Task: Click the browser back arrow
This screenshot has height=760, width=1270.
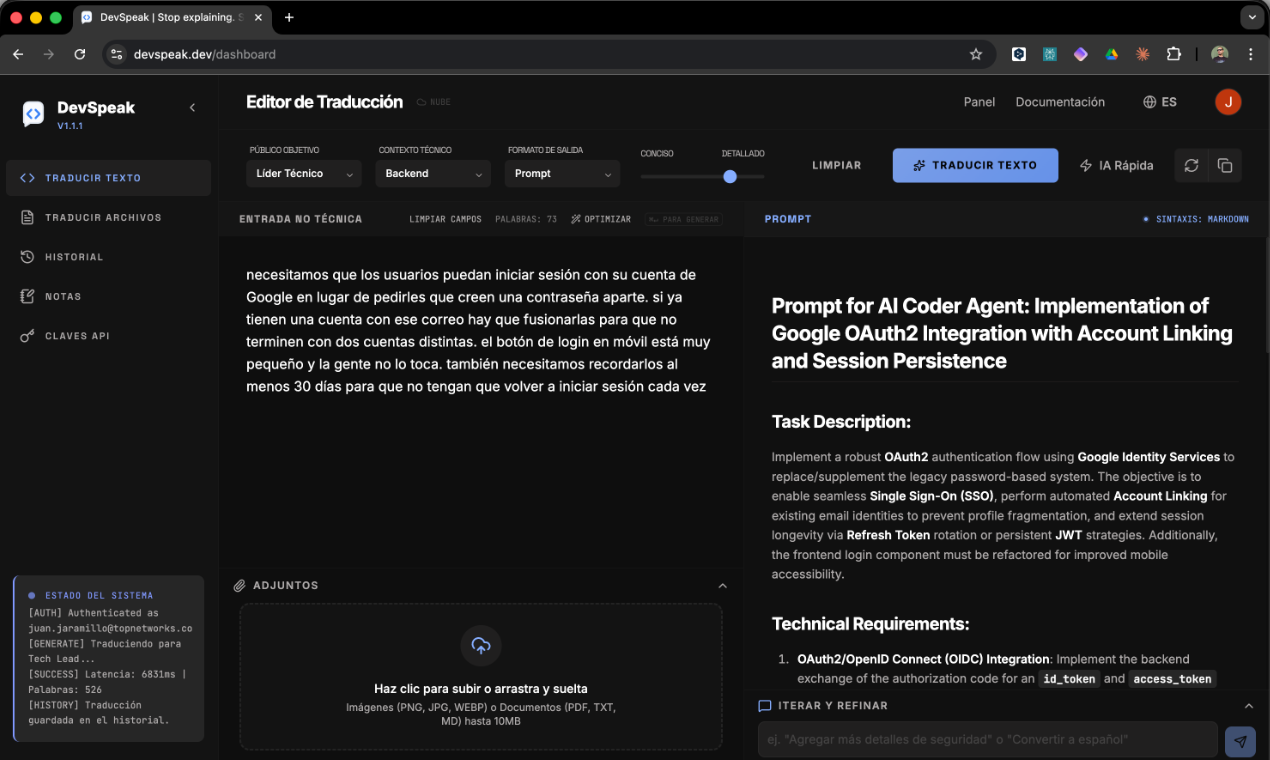Action: pyautogui.click(x=18, y=54)
